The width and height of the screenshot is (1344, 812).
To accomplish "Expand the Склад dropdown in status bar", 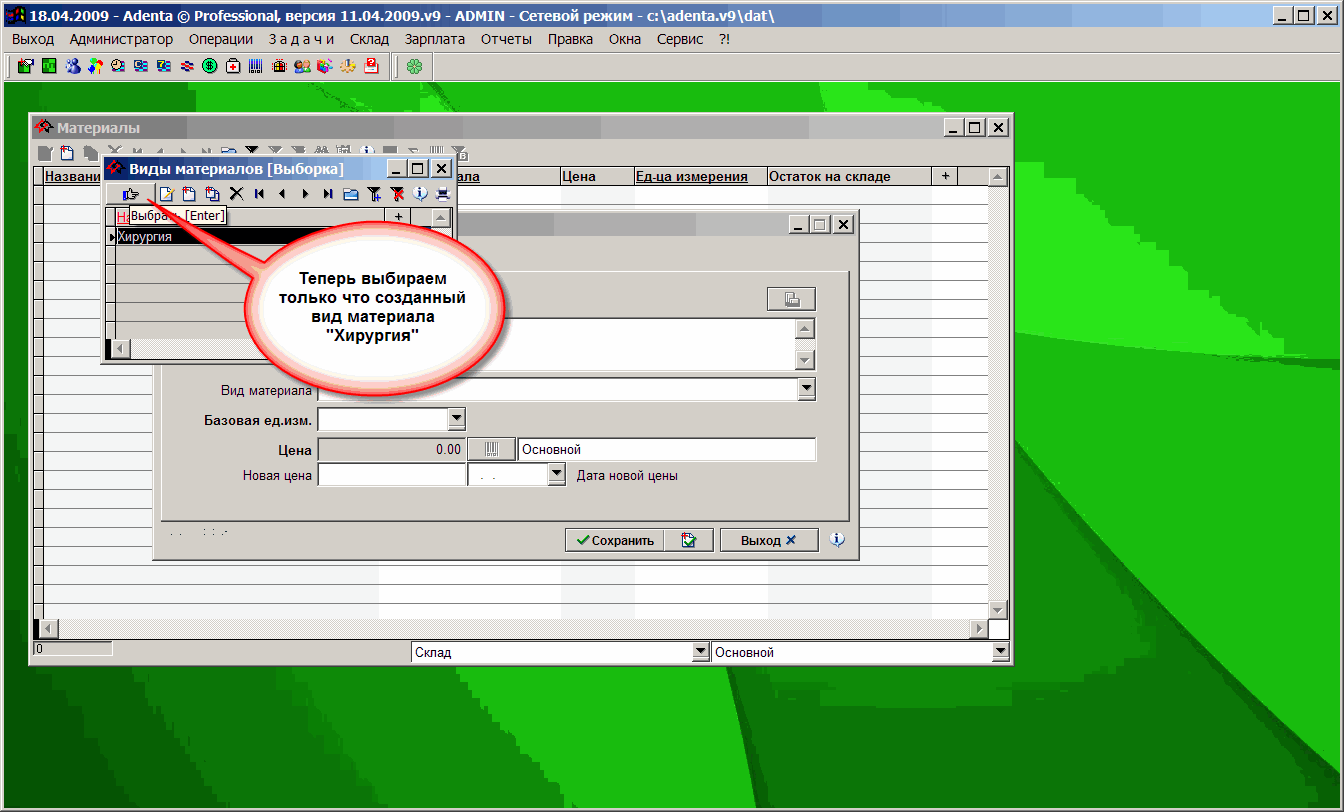I will click(x=700, y=652).
